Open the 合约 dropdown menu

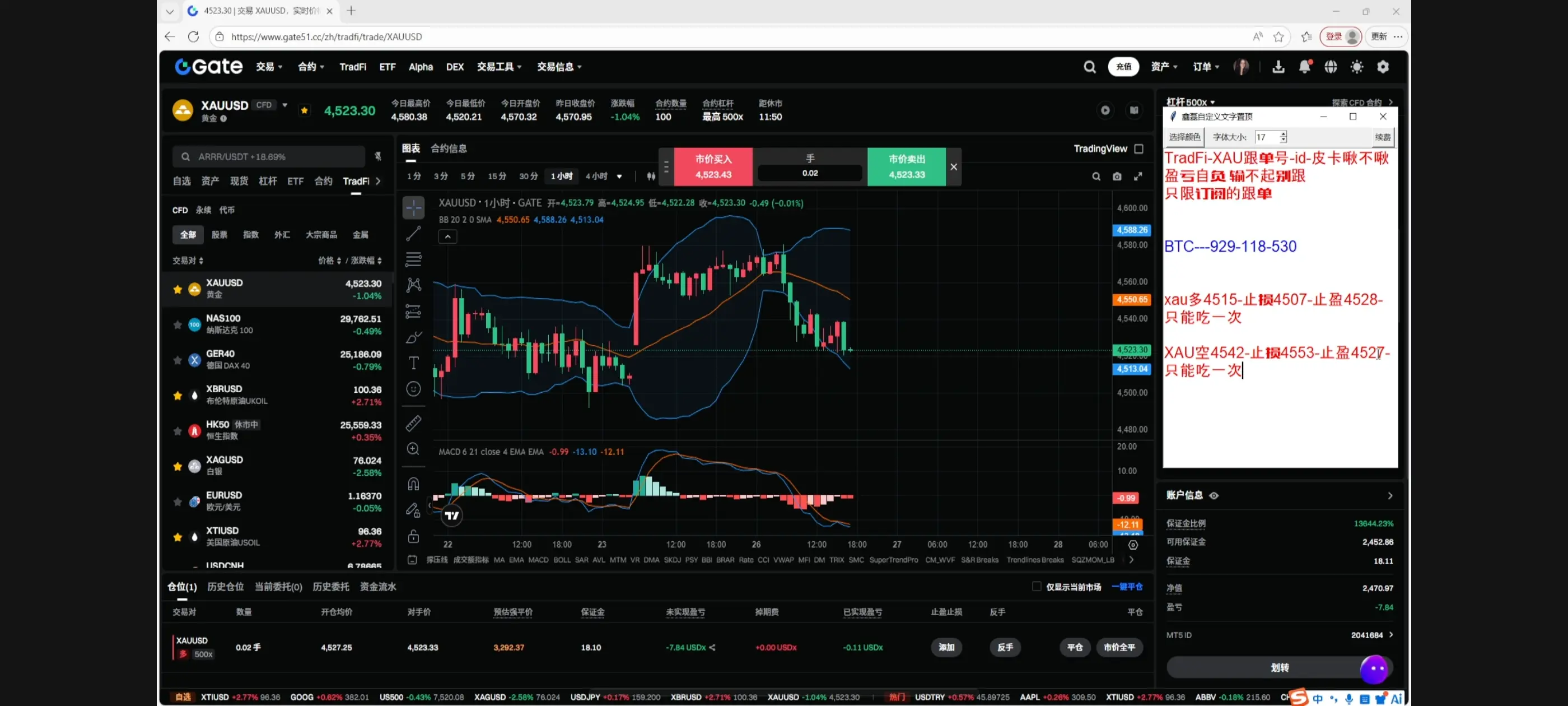[x=311, y=67]
